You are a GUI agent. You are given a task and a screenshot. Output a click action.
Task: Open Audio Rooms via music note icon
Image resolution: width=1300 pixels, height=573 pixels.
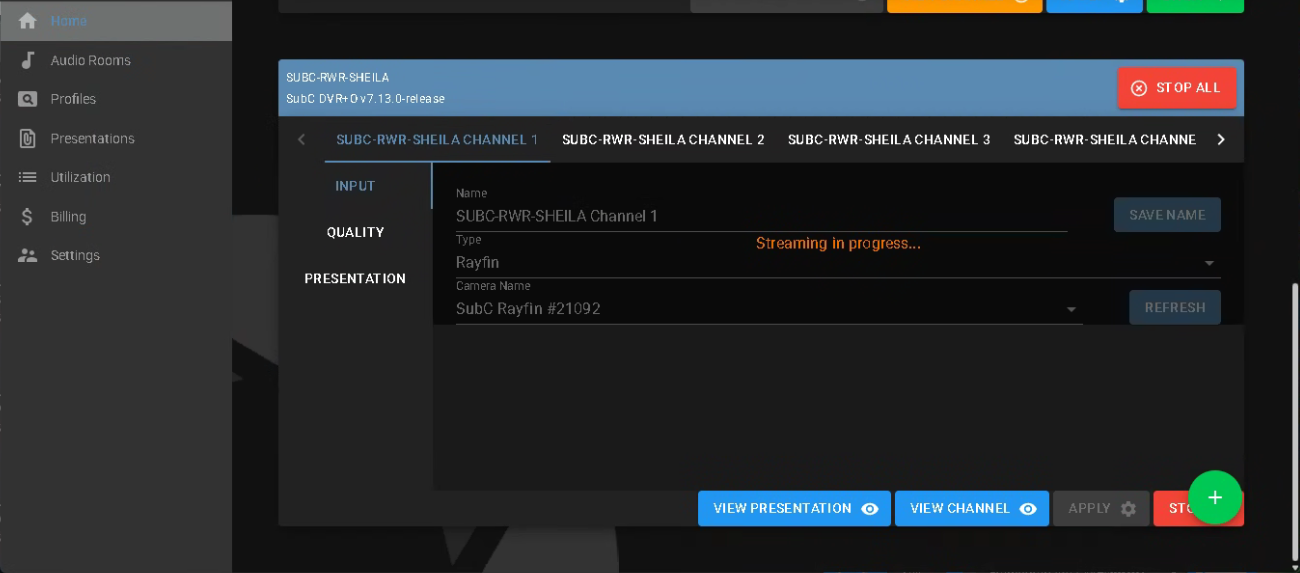click(x=28, y=60)
